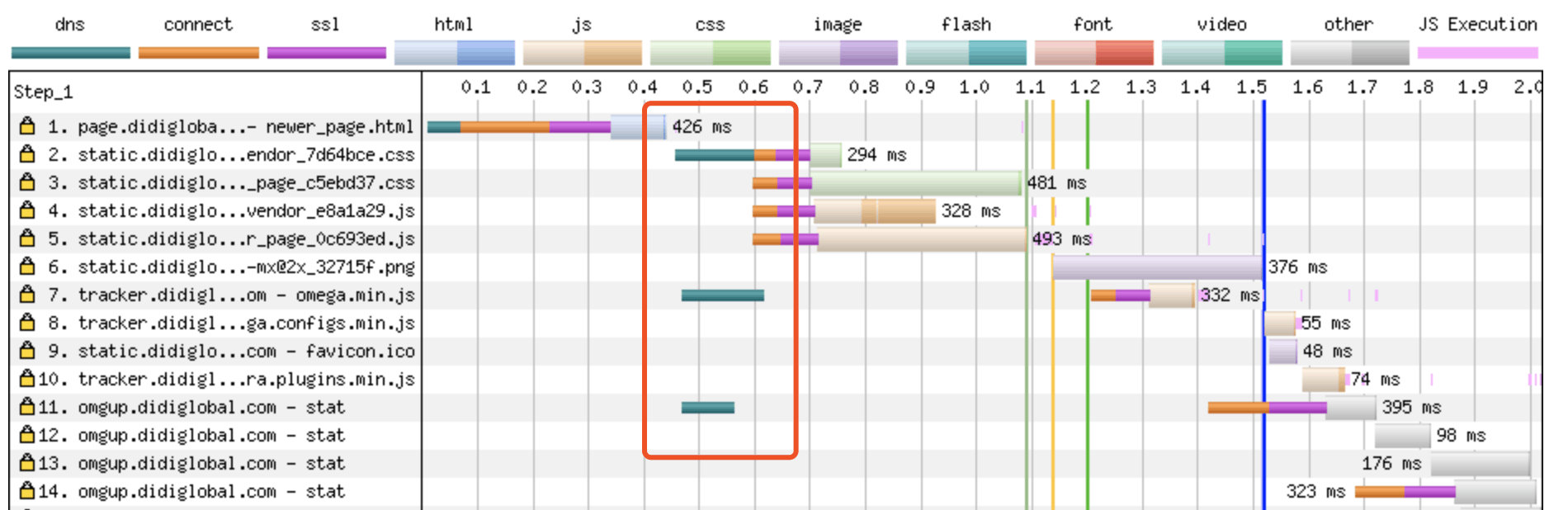
Task: Click the lock icon beside request 6 mx@2x_32715f.png
Action: 27,267
